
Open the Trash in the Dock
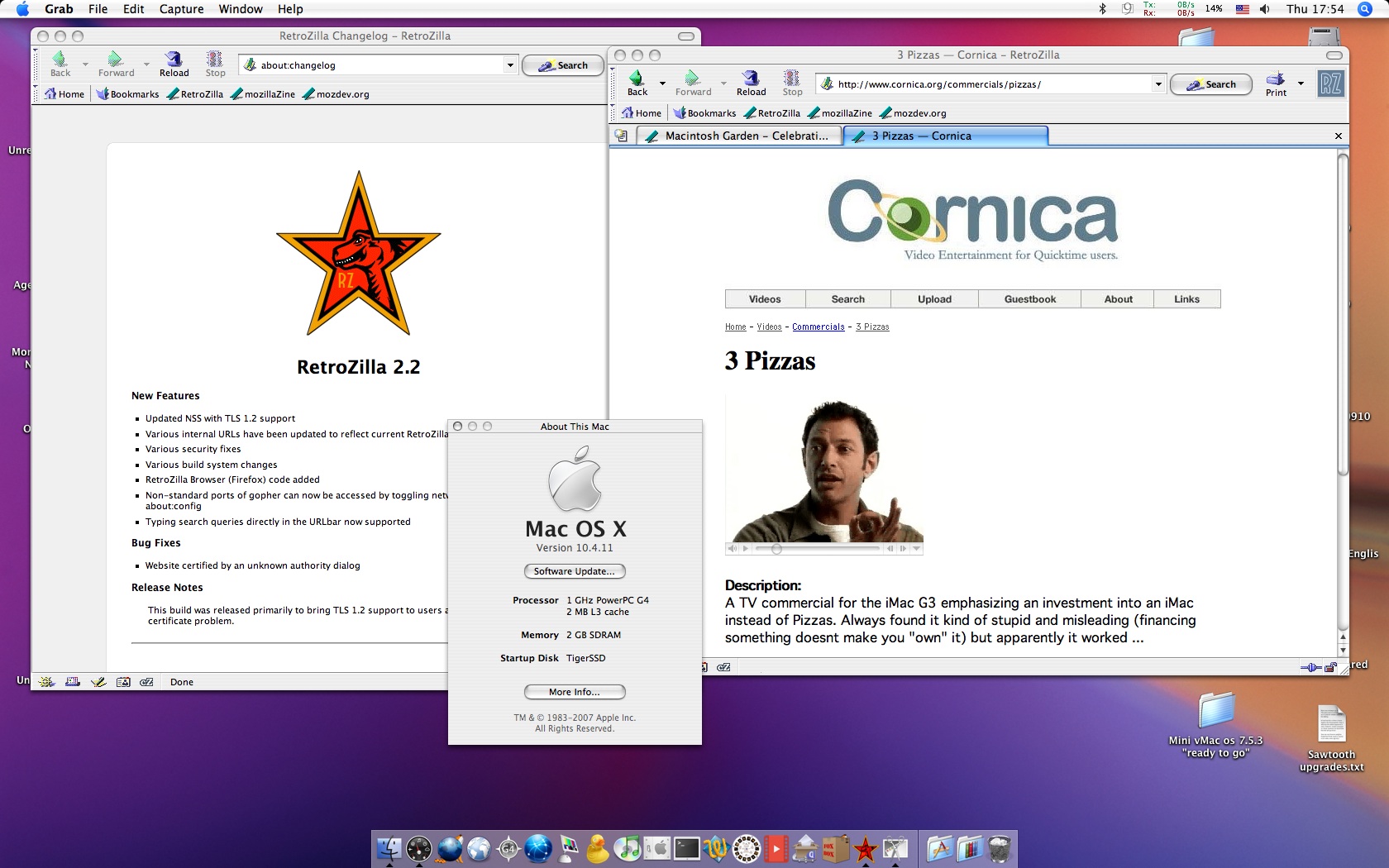click(1000, 848)
